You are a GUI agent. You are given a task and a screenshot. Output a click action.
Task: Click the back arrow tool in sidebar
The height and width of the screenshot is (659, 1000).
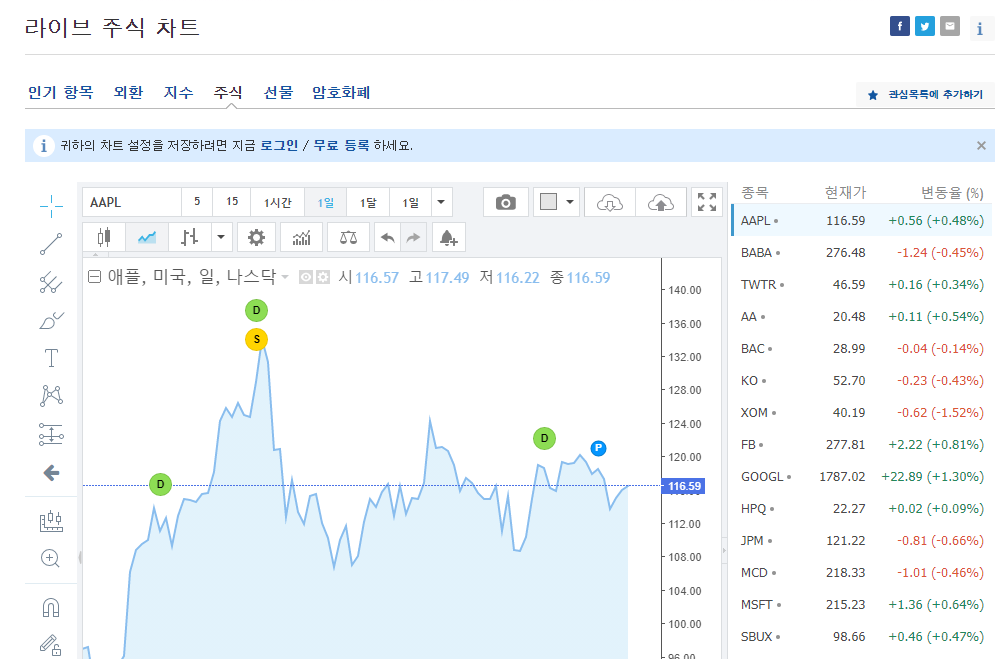point(51,473)
